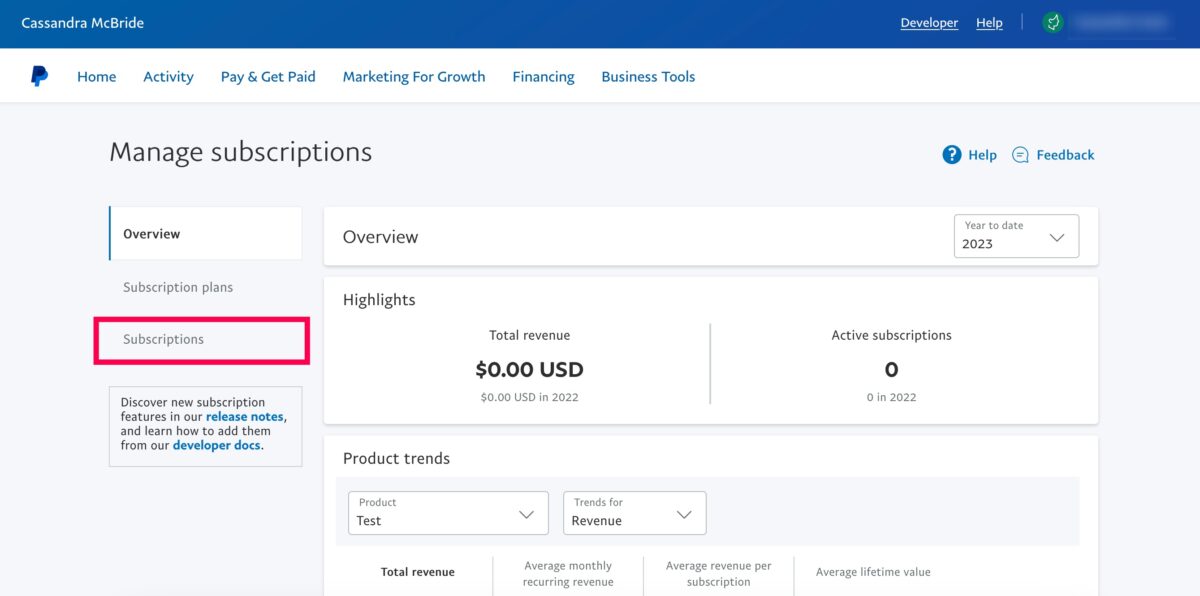The width and height of the screenshot is (1200, 596).
Task: Select the Overview sidebar tab
Action: (x=206, y=234)
